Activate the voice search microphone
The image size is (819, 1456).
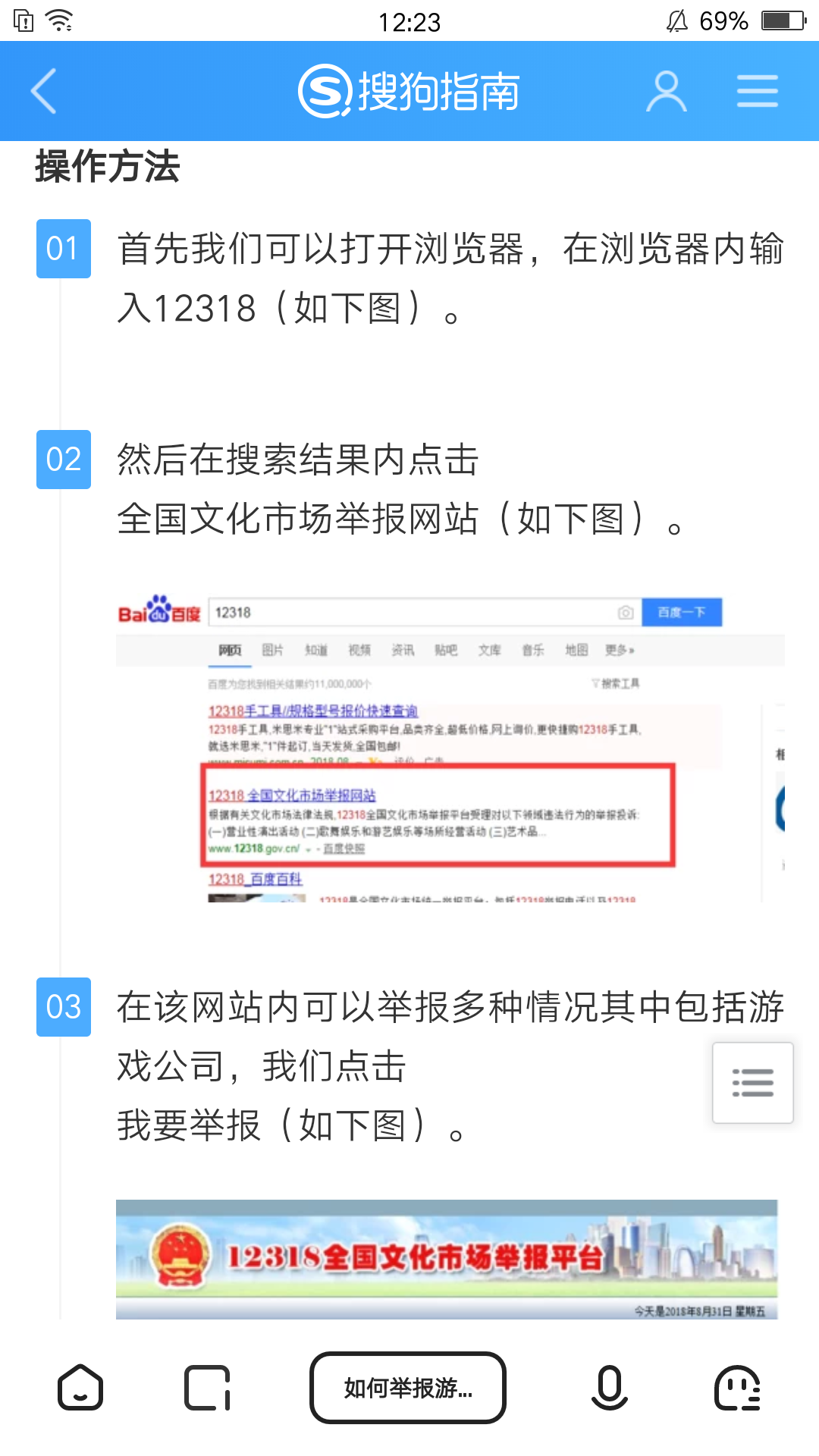tap(610, 1388)
